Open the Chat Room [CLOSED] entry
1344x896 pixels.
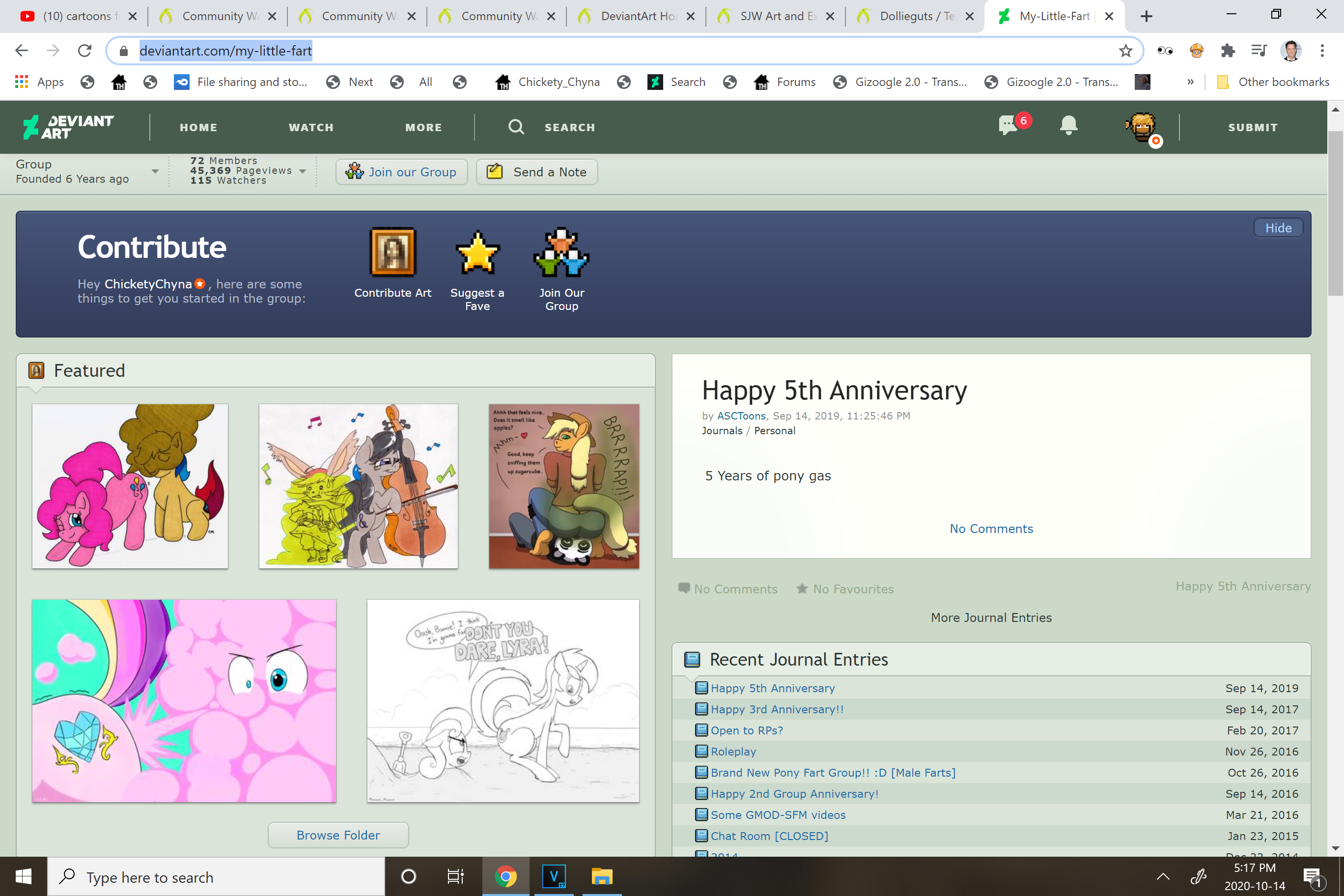pos(770,836)
